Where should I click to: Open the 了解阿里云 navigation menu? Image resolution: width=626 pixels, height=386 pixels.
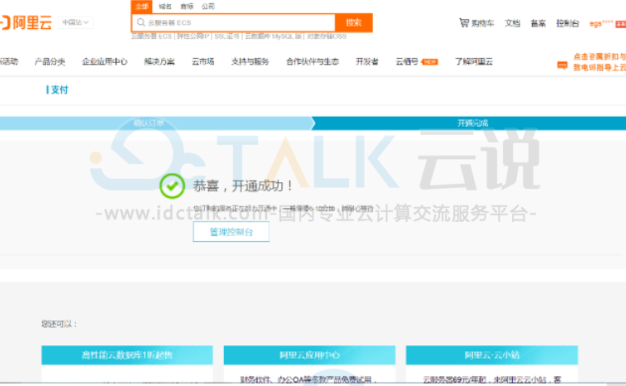(474, 61)
